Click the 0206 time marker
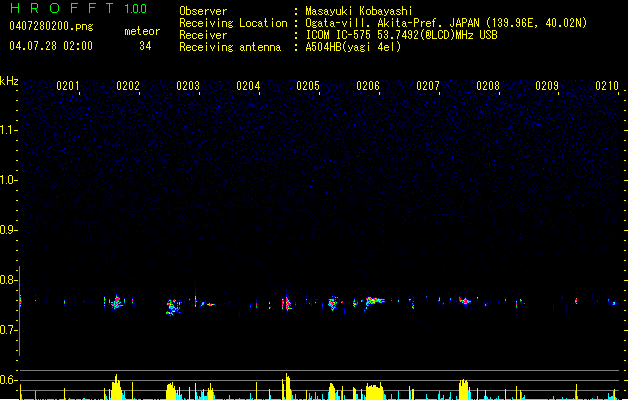The height and width of the screenshot is (400, 629). [x=368, y=86]
